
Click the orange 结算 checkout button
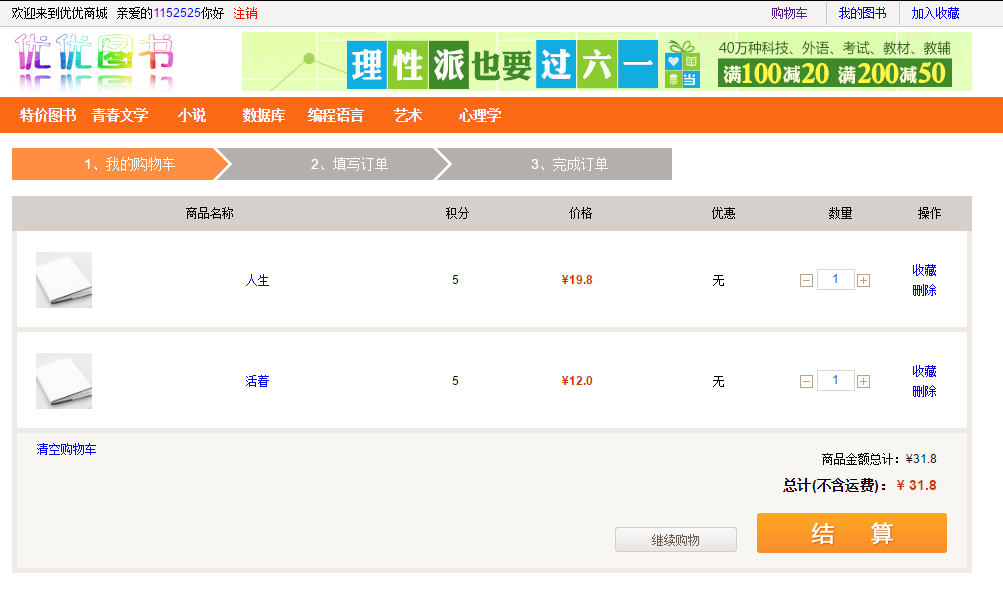[851, 532]
